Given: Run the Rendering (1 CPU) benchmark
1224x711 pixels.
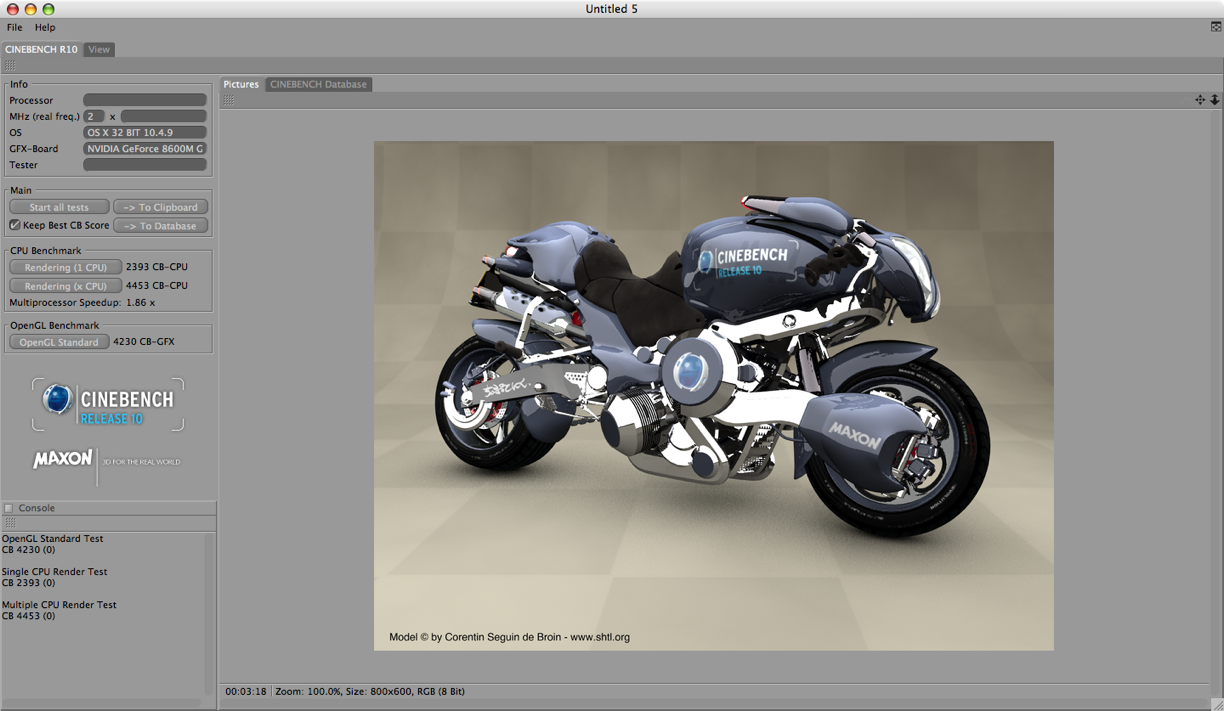Looking at the screenshot, I should pyautogui.click(x=66, y=267).
